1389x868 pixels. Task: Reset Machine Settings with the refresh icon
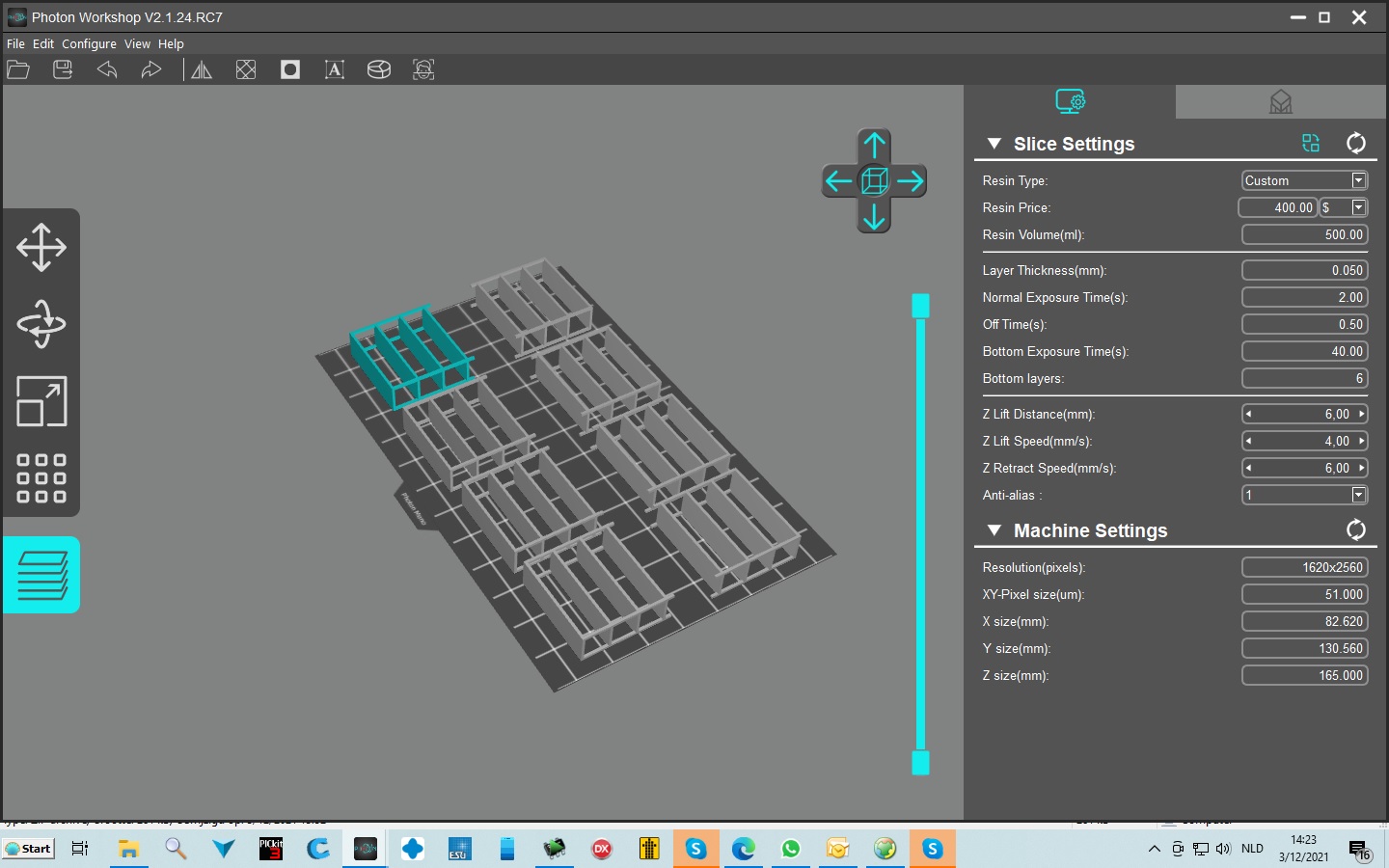1355,529
